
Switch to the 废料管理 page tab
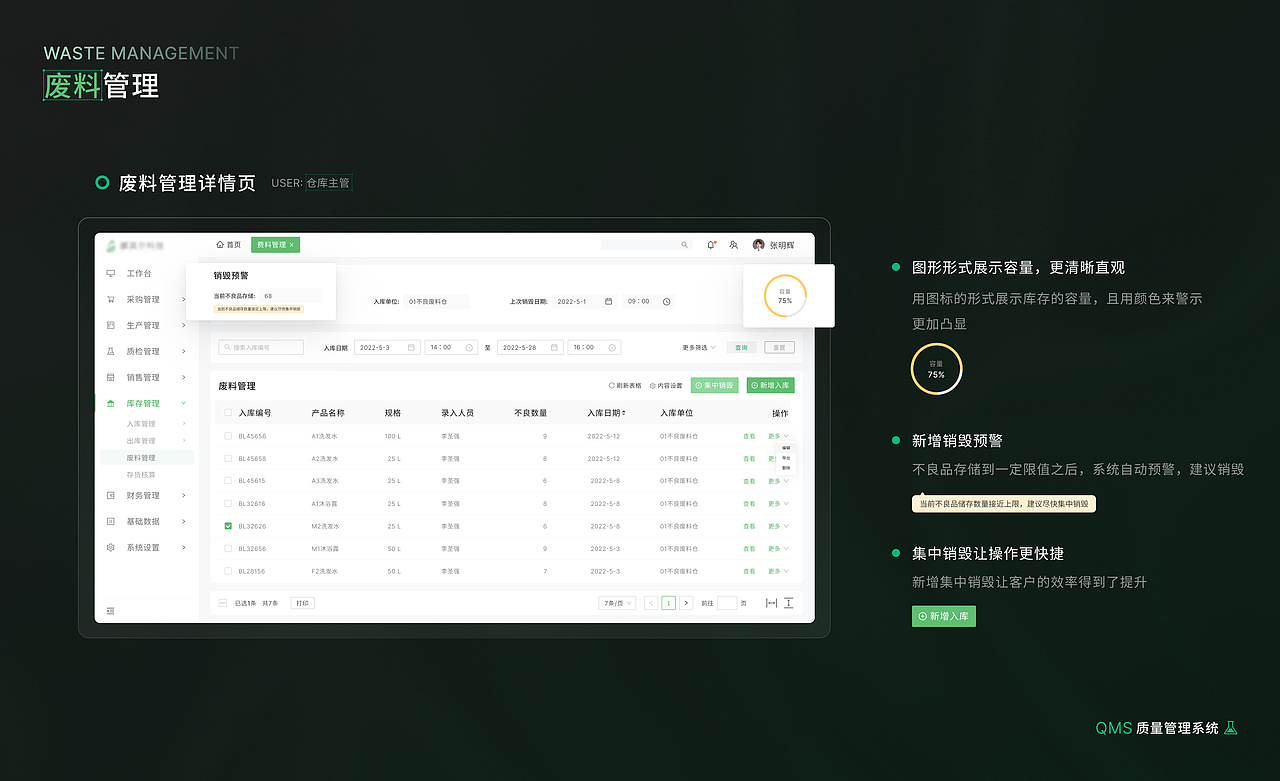click(274, 244)
